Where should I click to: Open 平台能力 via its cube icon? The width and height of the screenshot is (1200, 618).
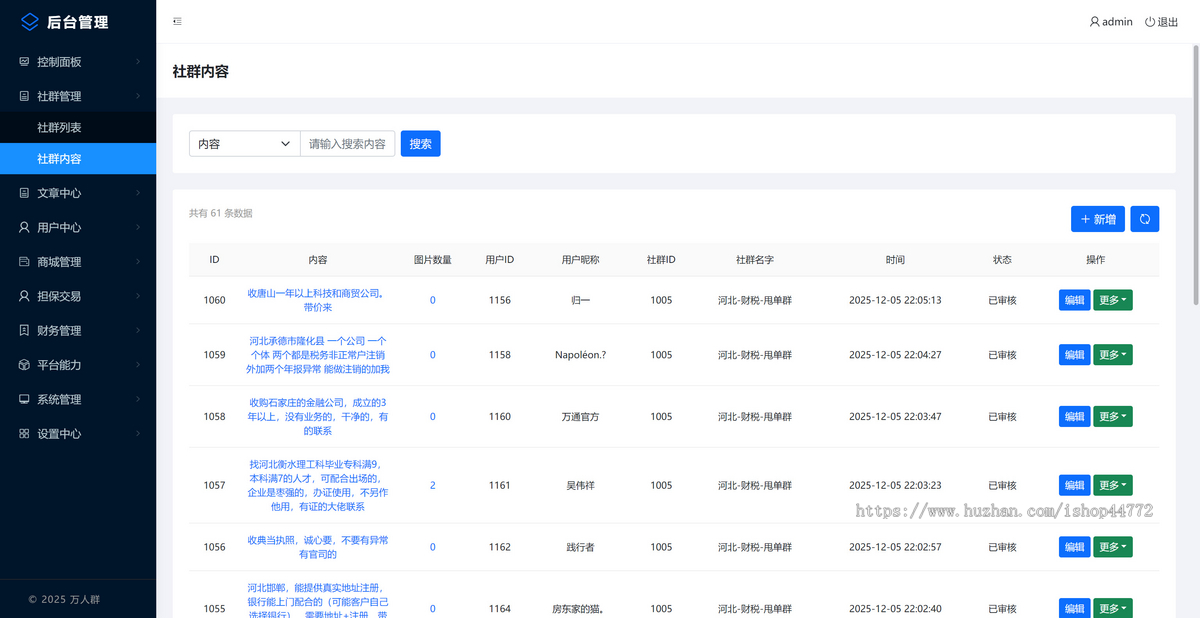24,365
